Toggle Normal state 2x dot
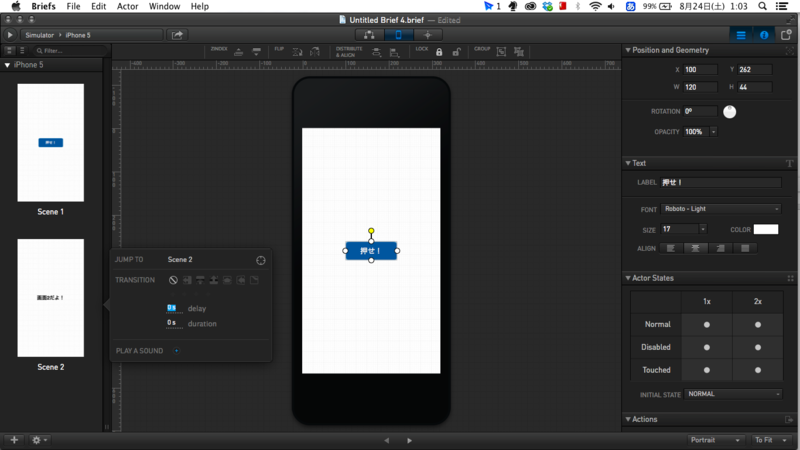 (x=758, y=324)
